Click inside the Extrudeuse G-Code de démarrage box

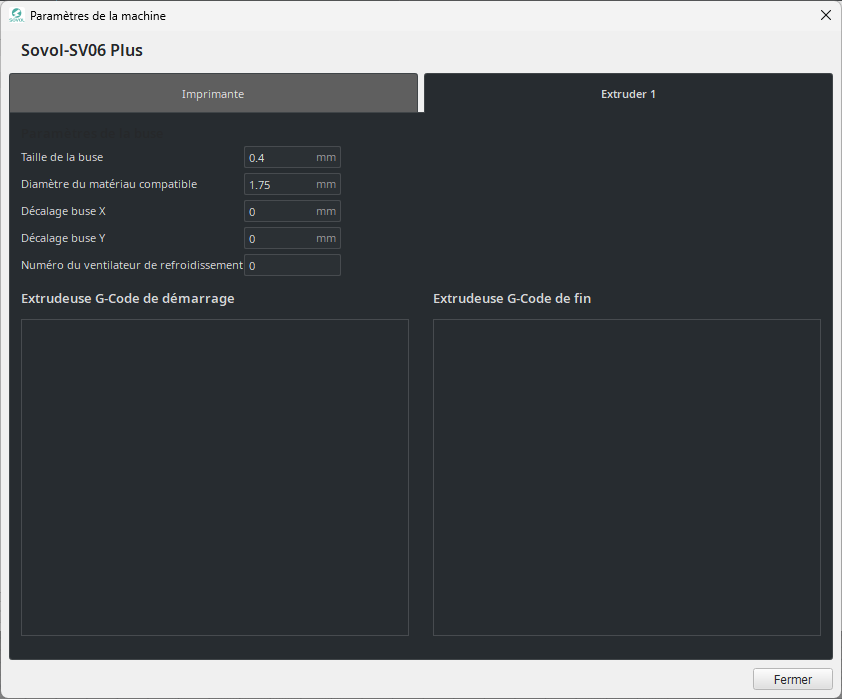215,477
